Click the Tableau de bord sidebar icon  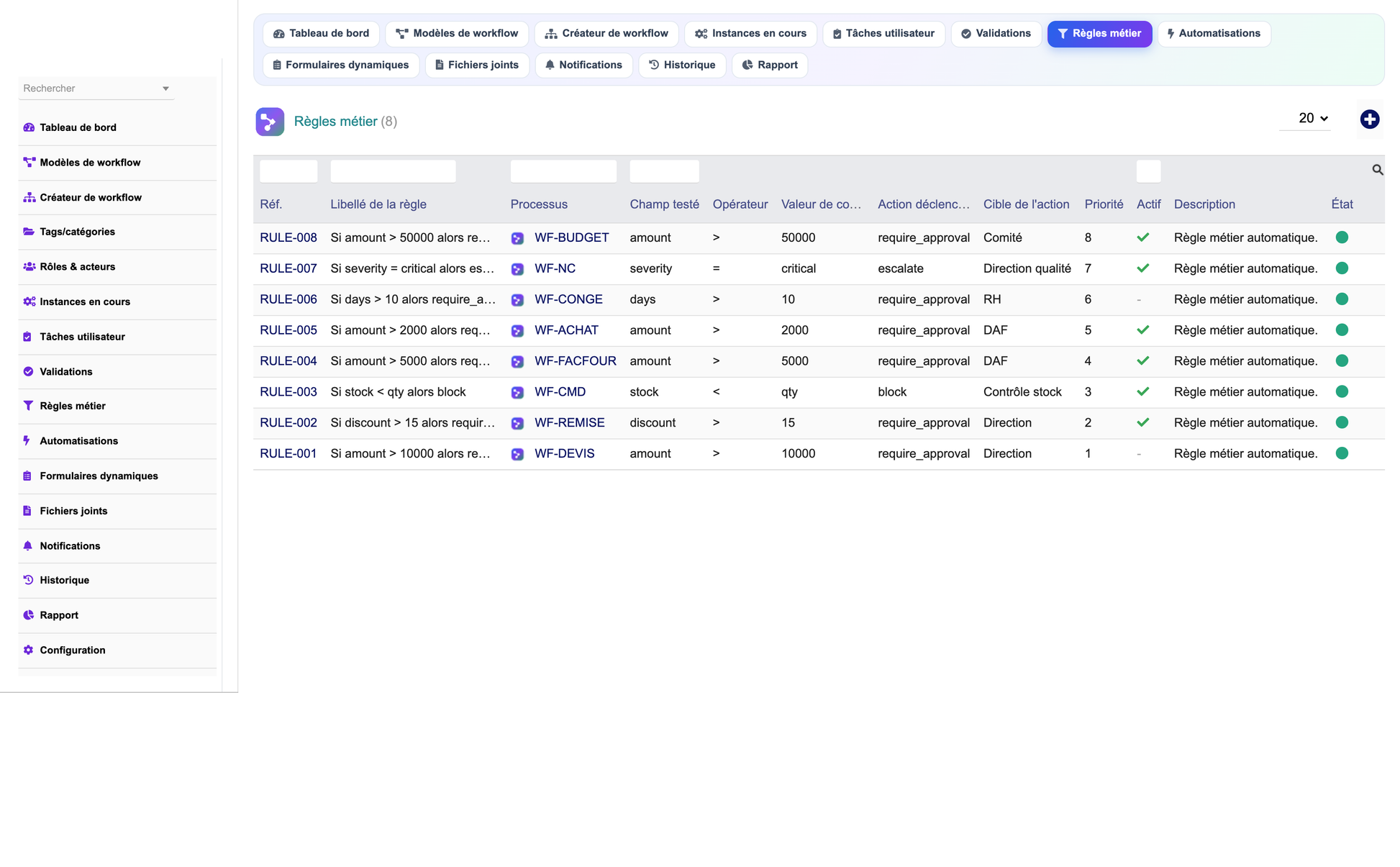pos(29,127)
